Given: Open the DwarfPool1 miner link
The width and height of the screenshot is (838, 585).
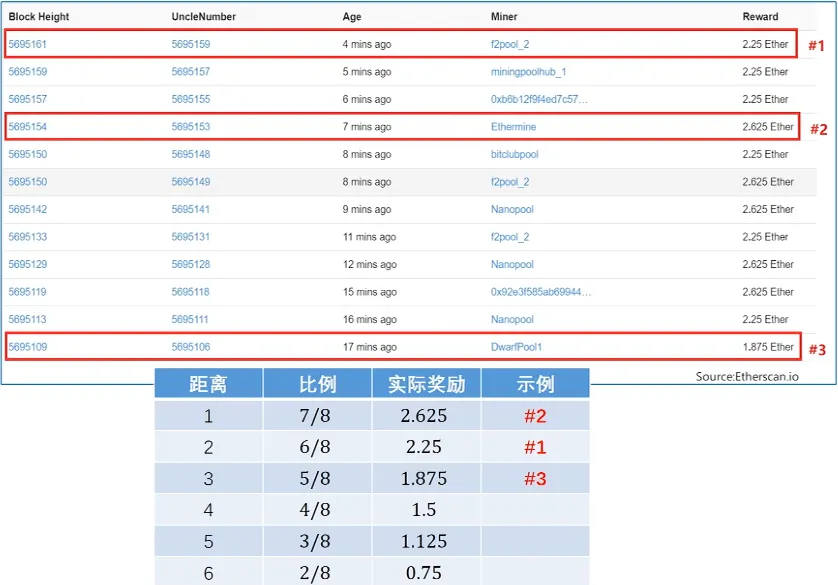Looking at the screenshot, I should [x=516, y=347].
